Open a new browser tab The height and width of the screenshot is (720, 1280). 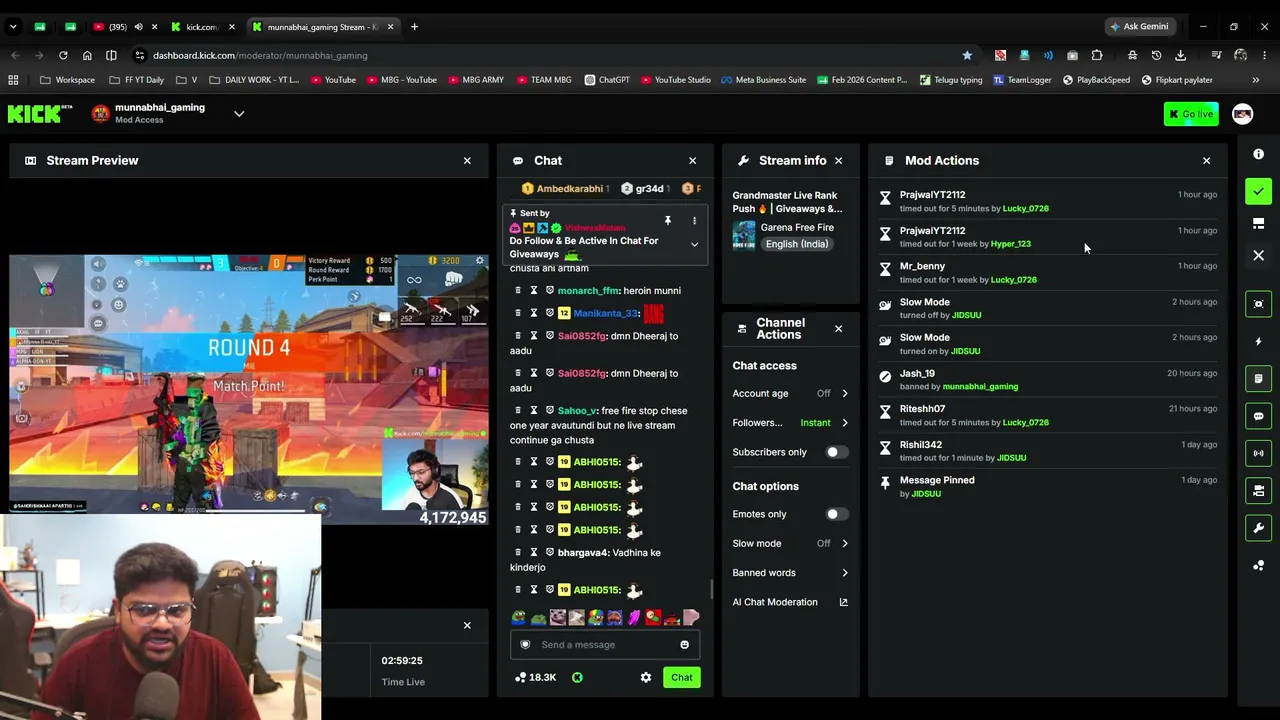point(414,27)
